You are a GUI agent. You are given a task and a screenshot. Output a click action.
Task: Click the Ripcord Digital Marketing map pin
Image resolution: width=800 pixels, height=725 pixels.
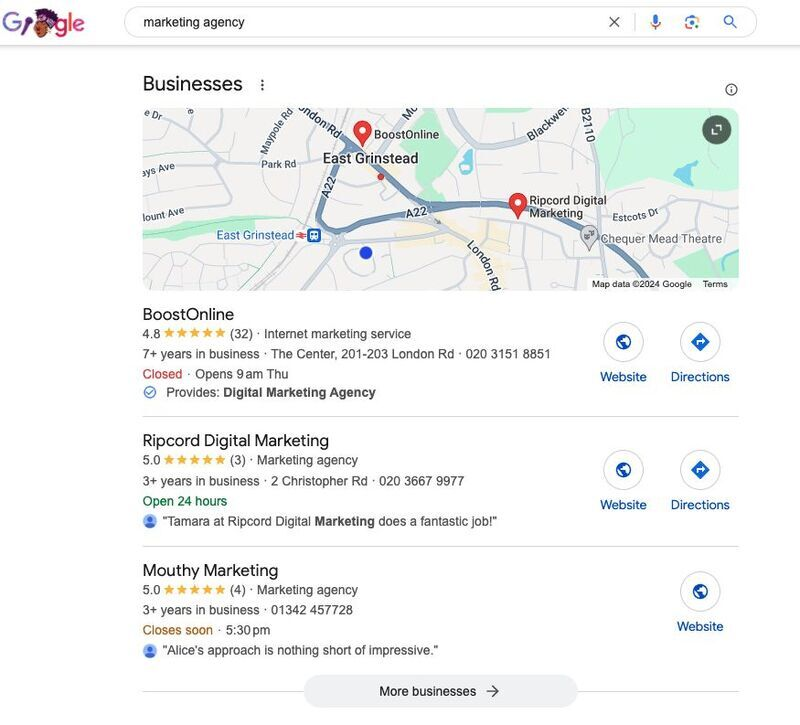point(518,206)
